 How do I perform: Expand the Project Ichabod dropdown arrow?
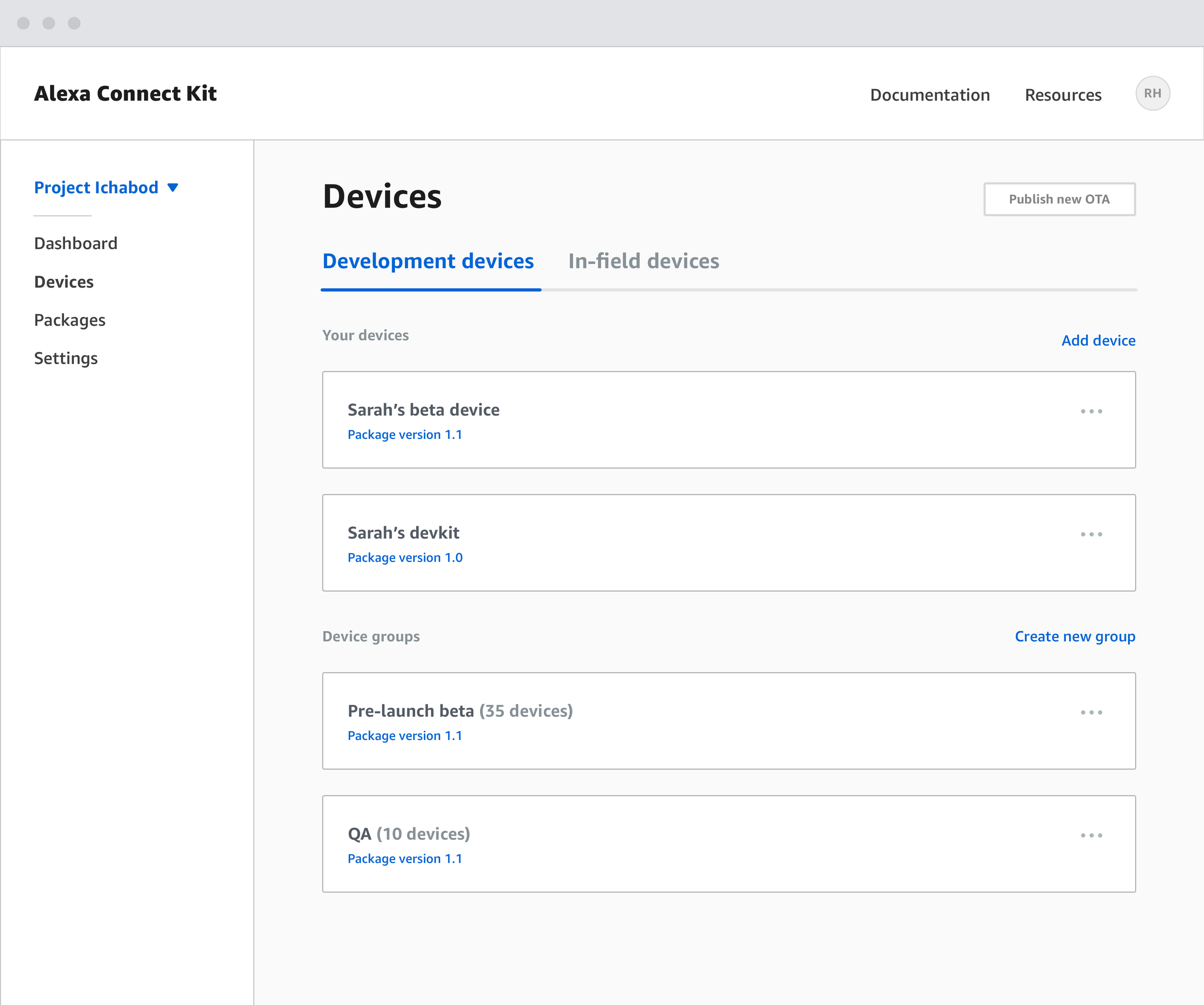pyautogui.click(x=172, y=187)
